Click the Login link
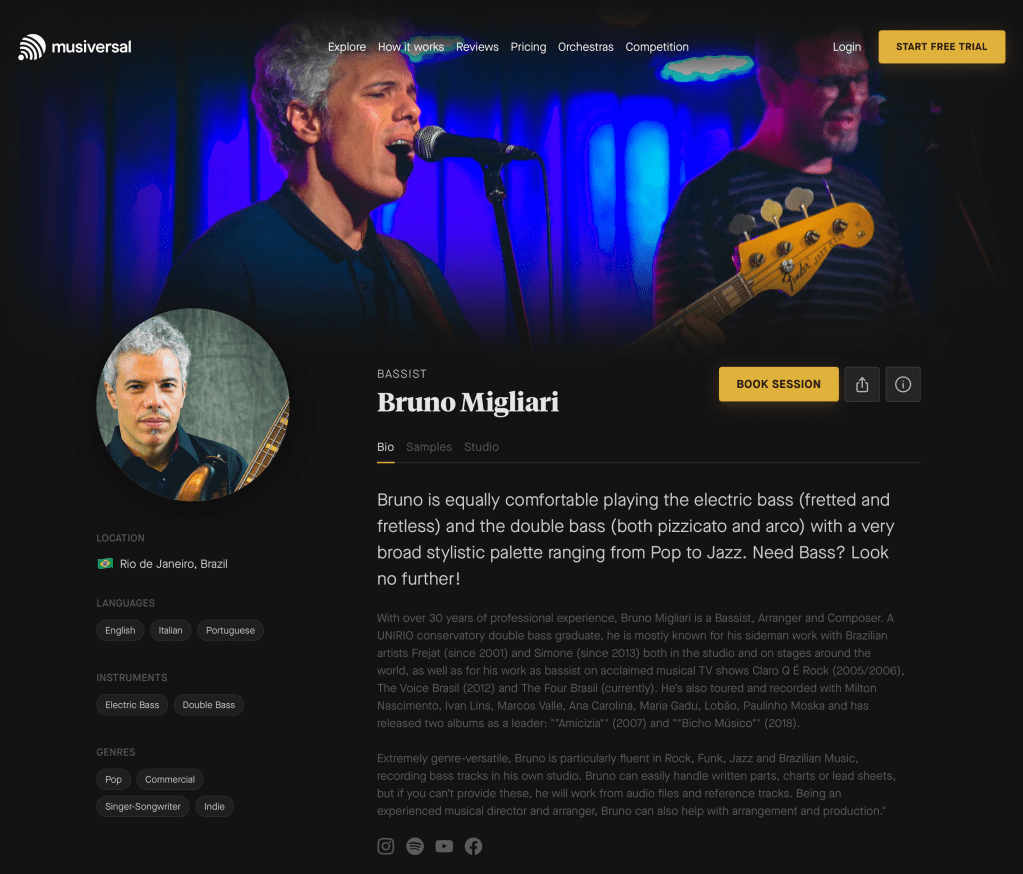 point(847,47)
